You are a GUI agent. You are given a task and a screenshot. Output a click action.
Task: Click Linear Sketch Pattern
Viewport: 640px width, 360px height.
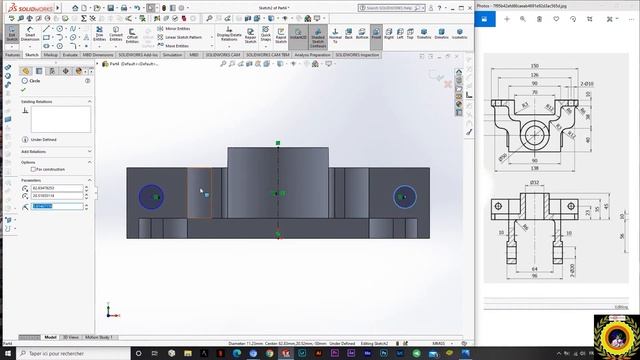[x=180, y=37]
